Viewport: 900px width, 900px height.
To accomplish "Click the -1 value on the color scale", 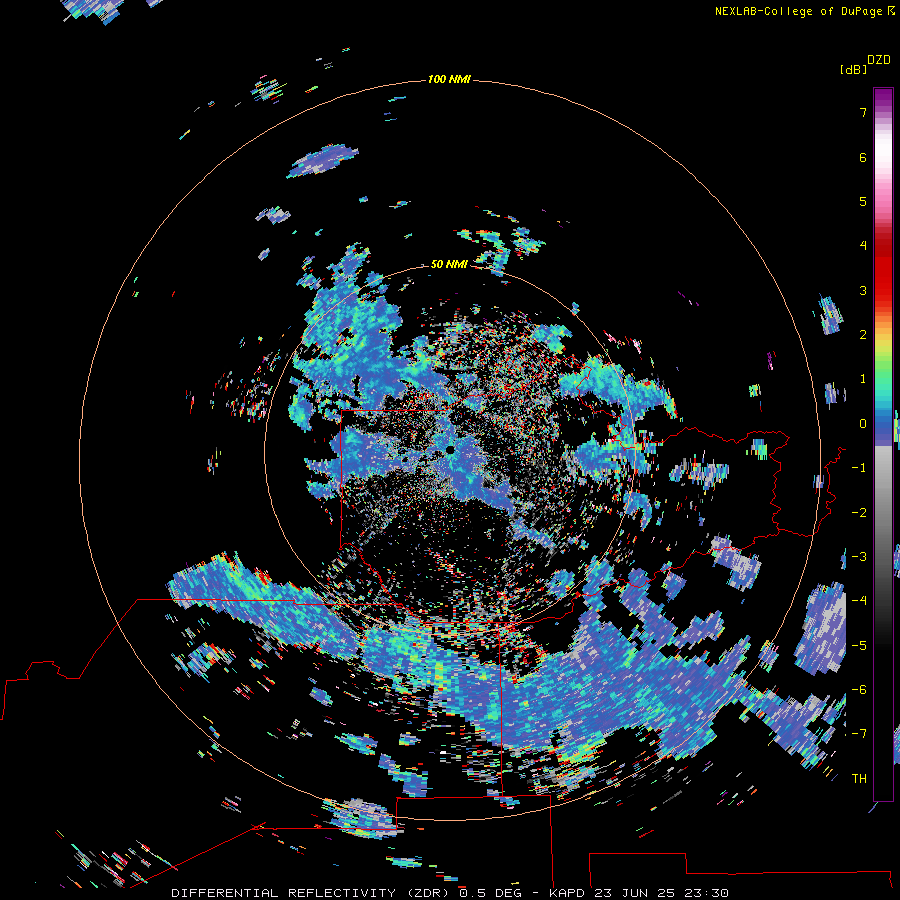I will (859, 468).
